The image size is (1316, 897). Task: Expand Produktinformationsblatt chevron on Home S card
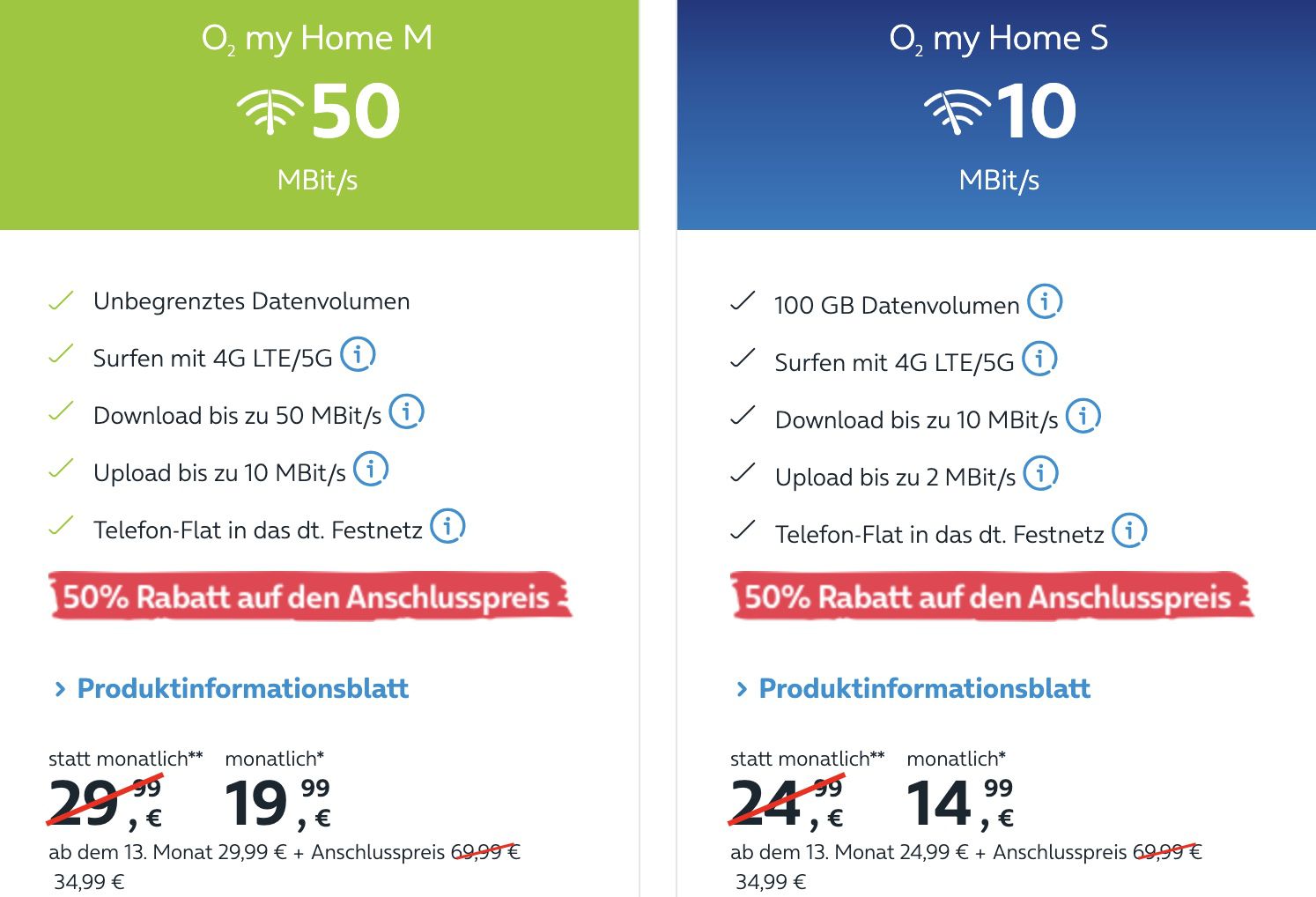pyautogui.click(x=742, y=688)
